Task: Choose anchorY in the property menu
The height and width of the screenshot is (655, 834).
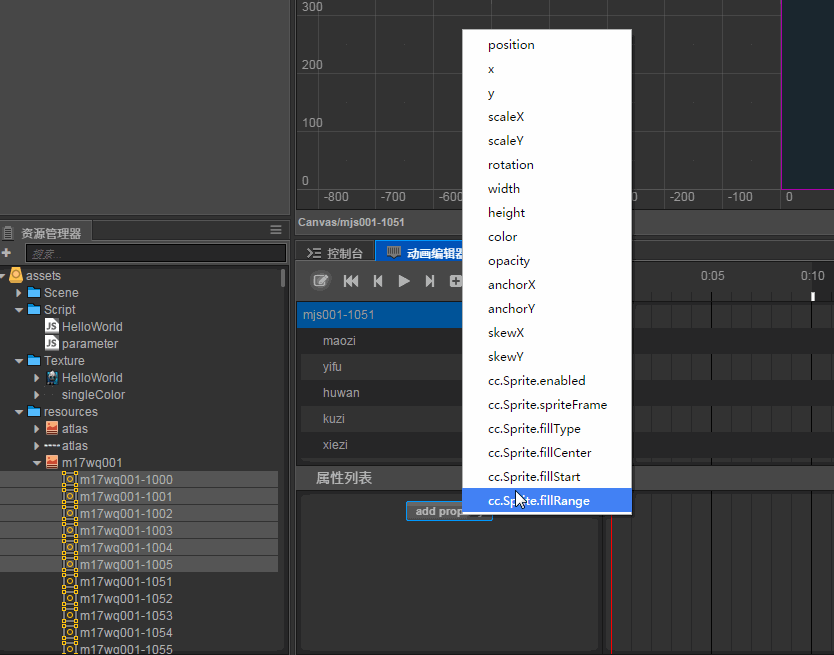Action: (547, 309)
